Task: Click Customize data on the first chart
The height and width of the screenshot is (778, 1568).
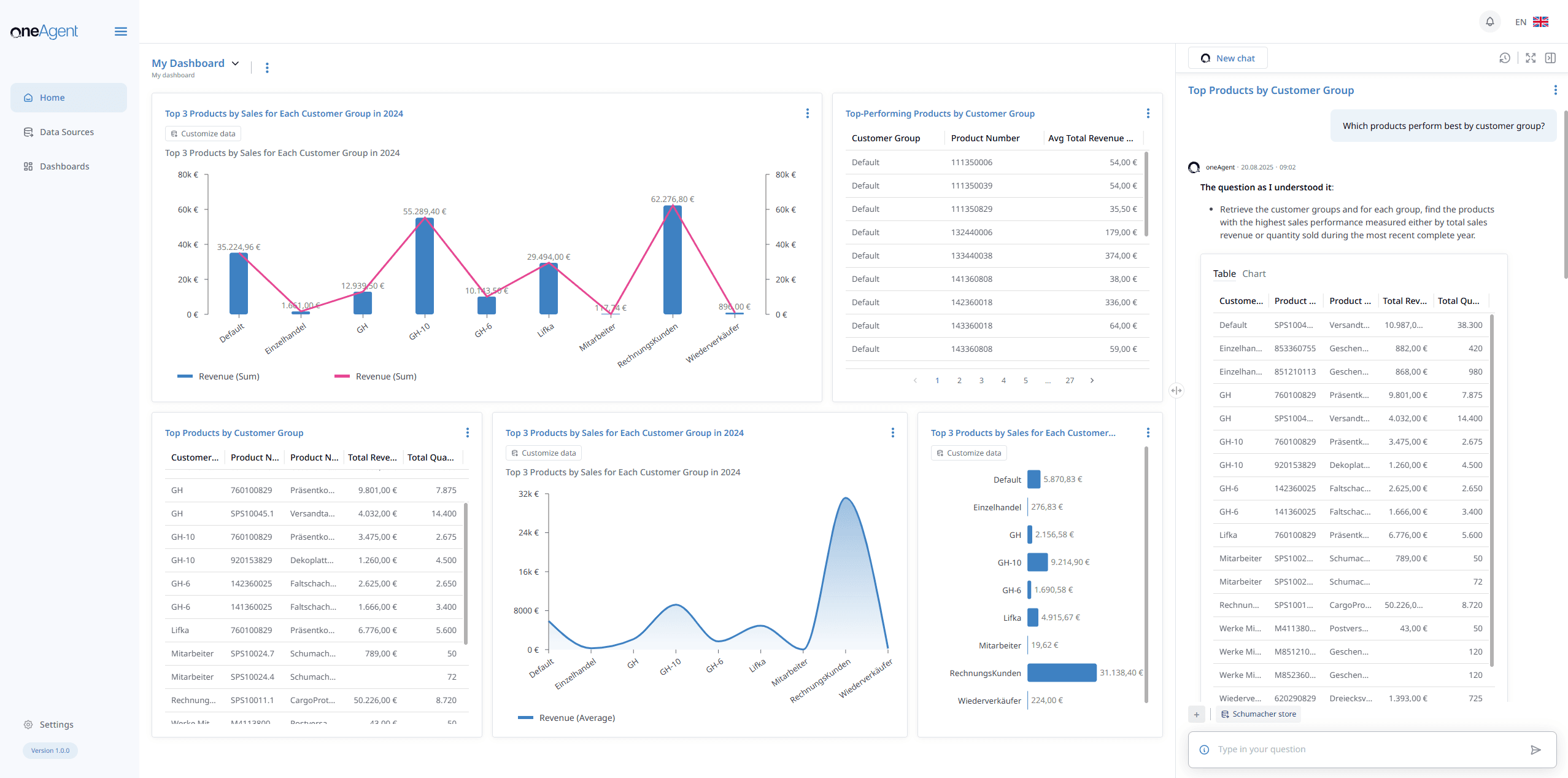Action: point(203,134)
